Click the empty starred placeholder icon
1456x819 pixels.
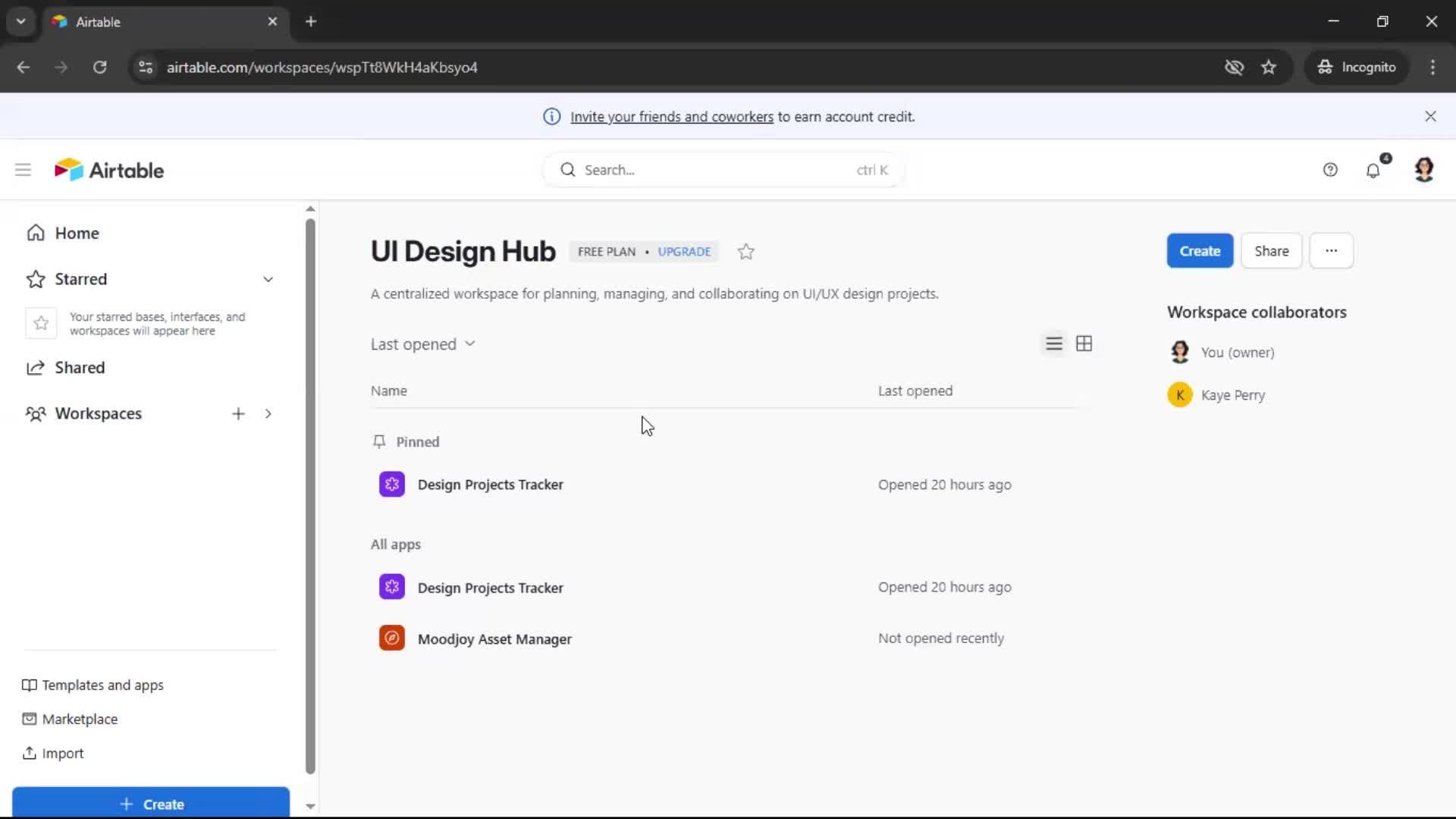(x=41, y=324)
